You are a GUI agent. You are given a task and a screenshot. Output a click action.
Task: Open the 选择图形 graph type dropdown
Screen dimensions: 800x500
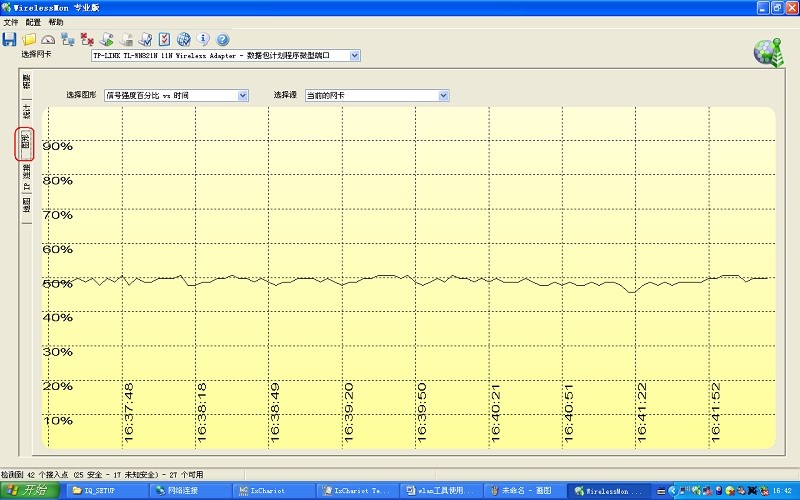pyautogui.click(x=243, y=96)
